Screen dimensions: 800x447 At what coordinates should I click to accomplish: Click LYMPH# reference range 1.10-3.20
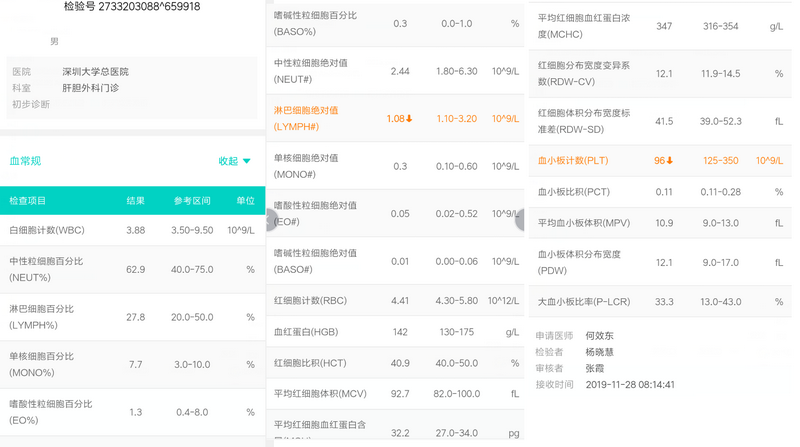457,118
